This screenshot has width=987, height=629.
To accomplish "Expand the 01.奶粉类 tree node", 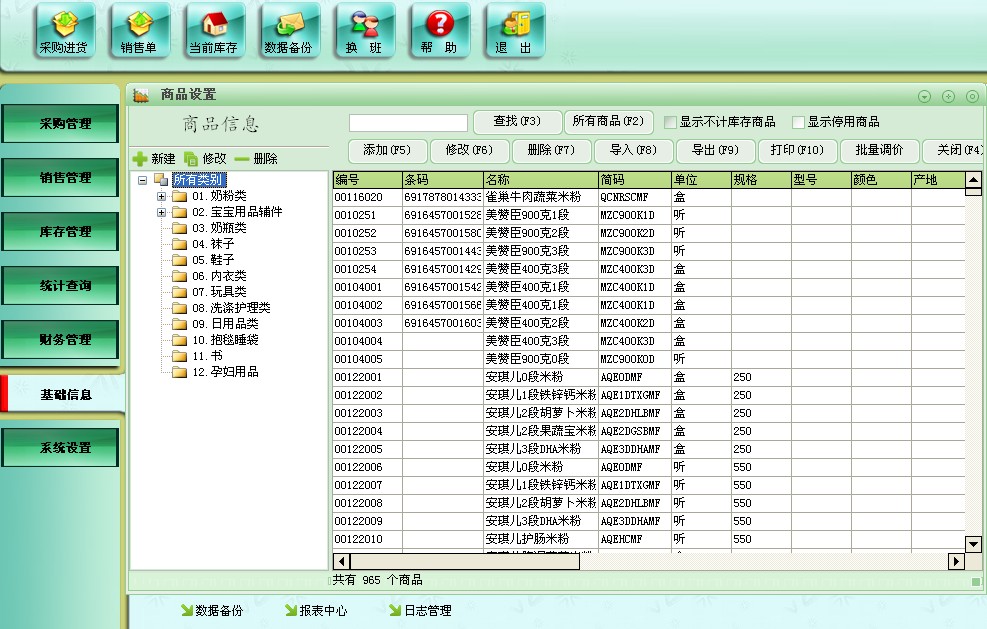I will [161, 196].
